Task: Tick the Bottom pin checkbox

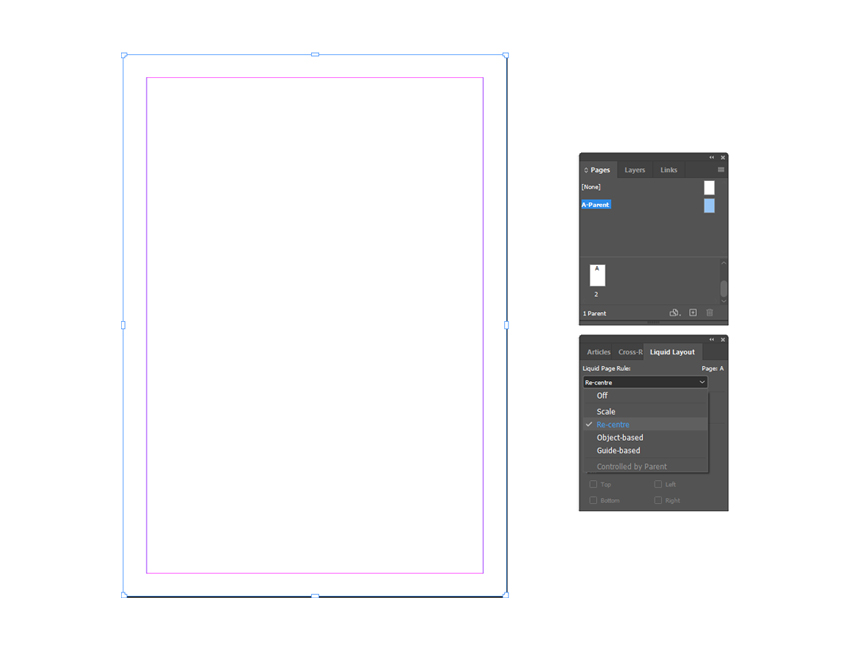Action: click(x=593, y=500)
